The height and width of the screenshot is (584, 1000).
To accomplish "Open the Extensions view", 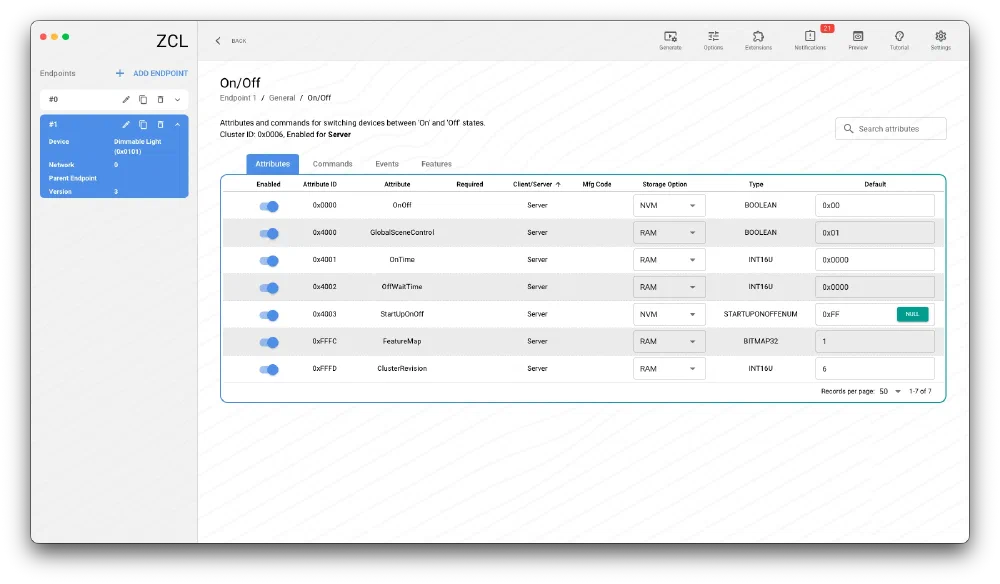I will 758,39.
